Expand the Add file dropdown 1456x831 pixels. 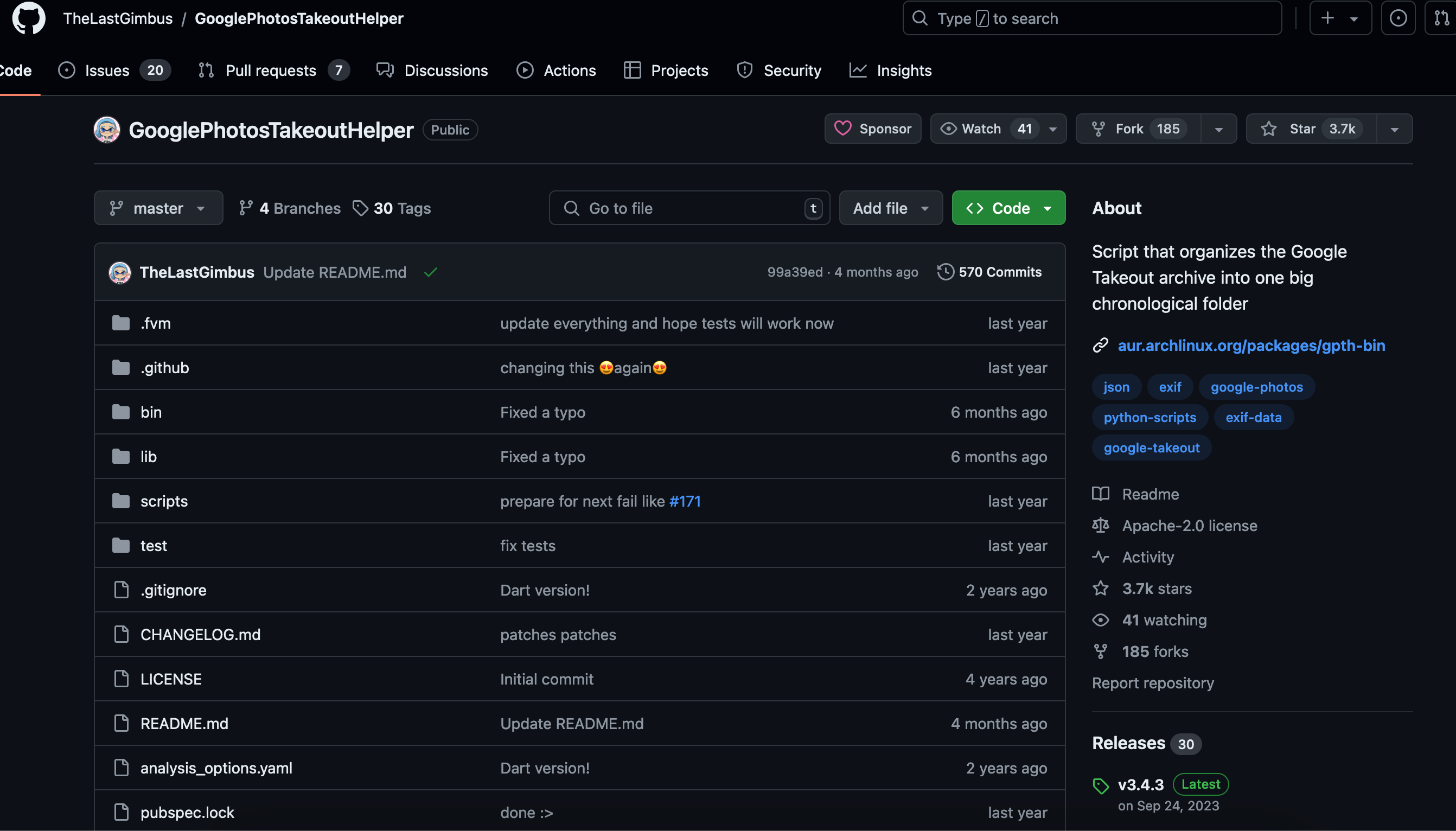[x=890, y=208]
